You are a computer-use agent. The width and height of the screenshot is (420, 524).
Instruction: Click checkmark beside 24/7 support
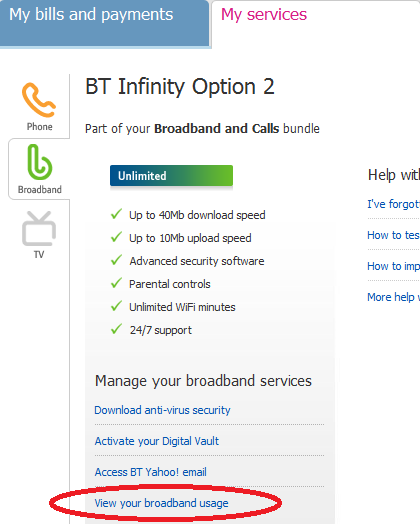116,329
